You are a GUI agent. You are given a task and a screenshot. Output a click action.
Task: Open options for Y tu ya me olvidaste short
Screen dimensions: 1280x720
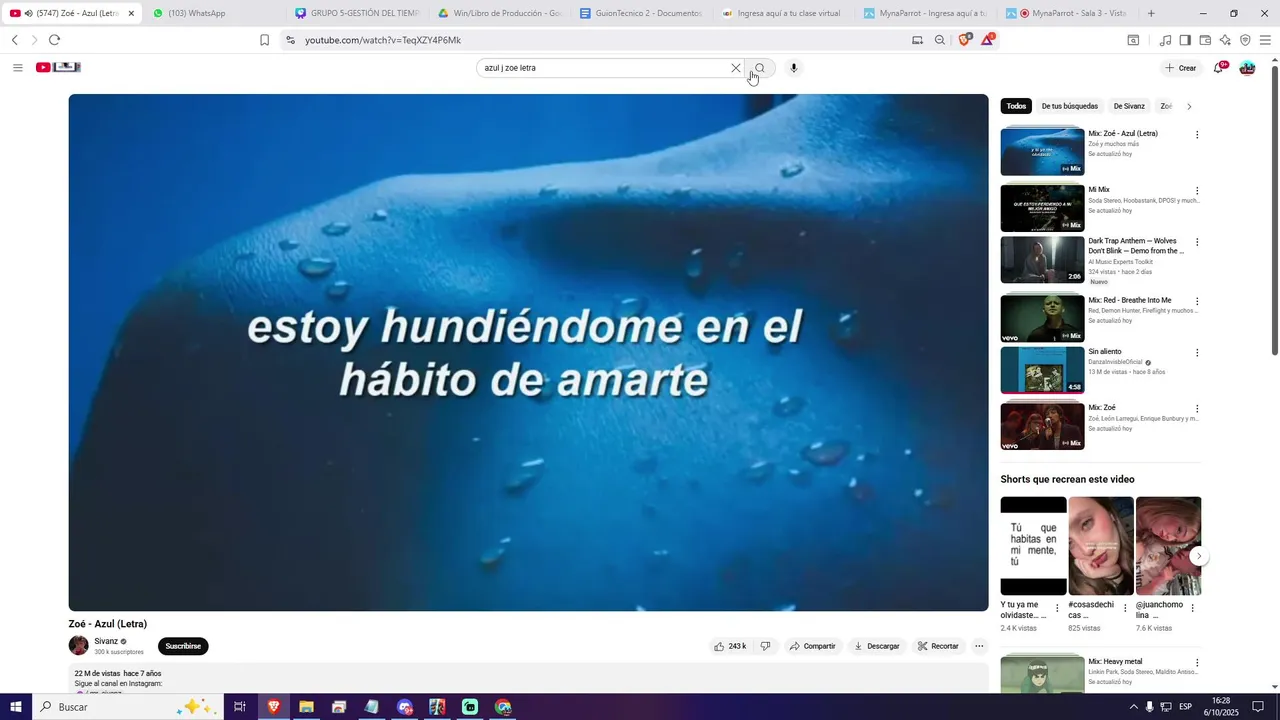coord(1057,608)
